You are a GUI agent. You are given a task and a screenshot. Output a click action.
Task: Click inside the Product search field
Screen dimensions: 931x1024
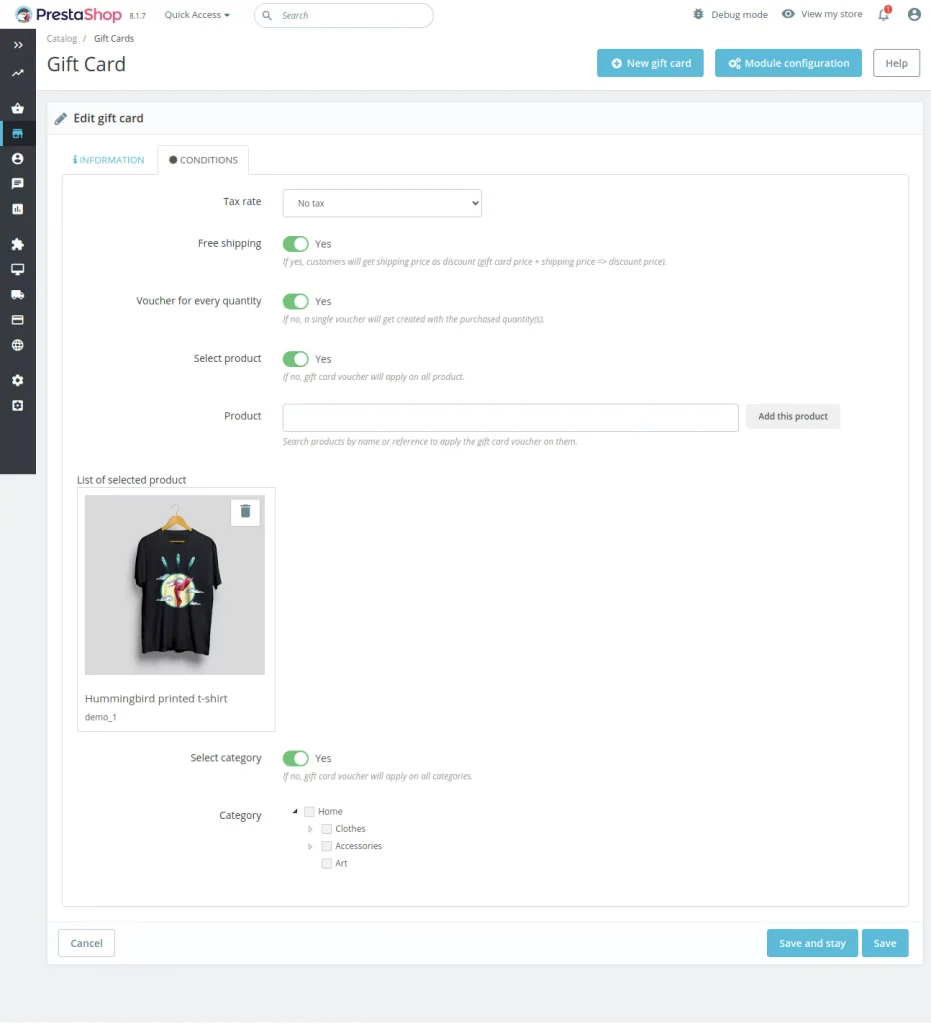[x=510, y=416]
